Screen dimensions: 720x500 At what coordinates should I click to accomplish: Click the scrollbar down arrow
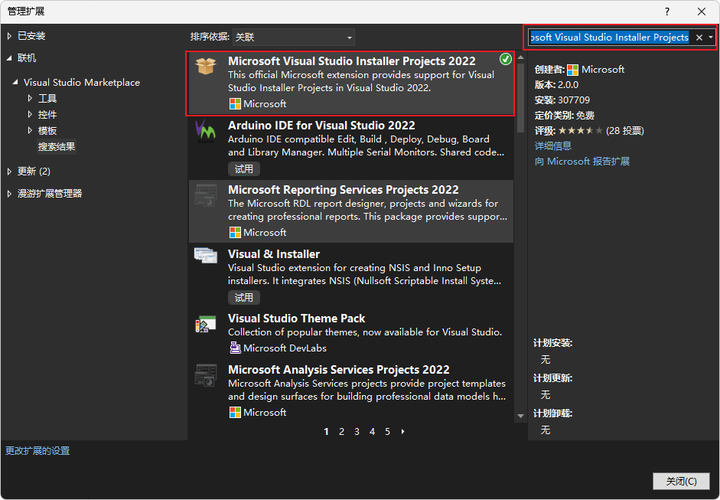click(520, 416)
